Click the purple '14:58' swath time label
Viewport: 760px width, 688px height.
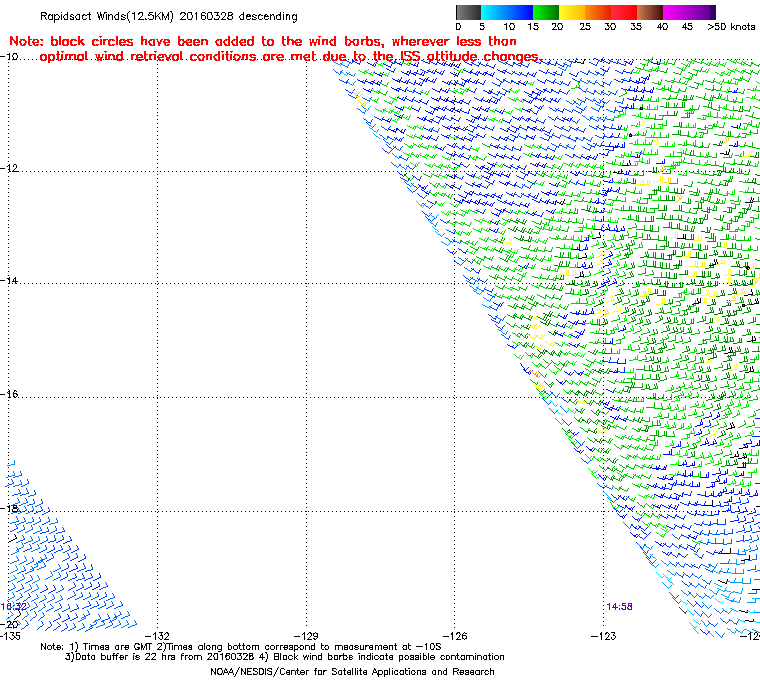[619, 607]
